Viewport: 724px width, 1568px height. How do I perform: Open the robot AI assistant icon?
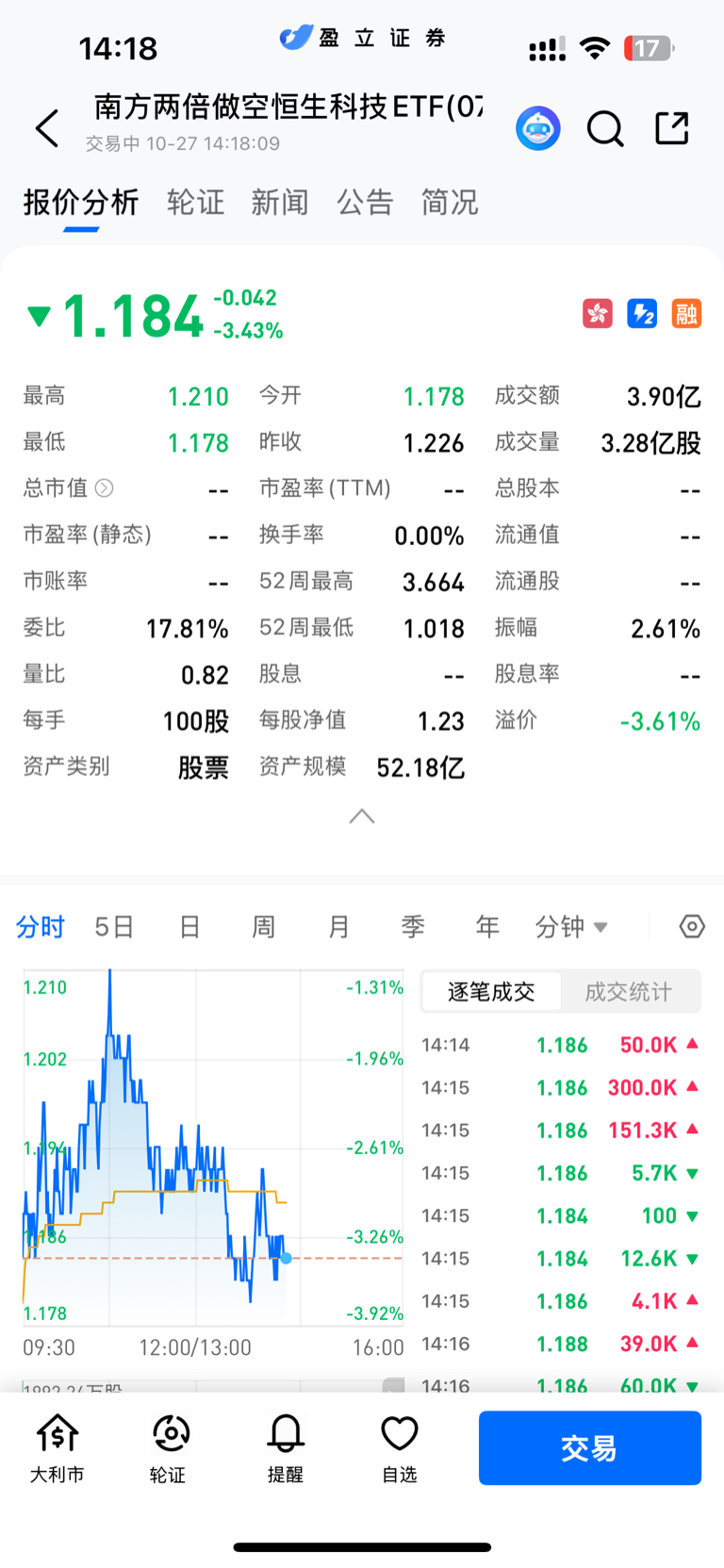[538, 128]
